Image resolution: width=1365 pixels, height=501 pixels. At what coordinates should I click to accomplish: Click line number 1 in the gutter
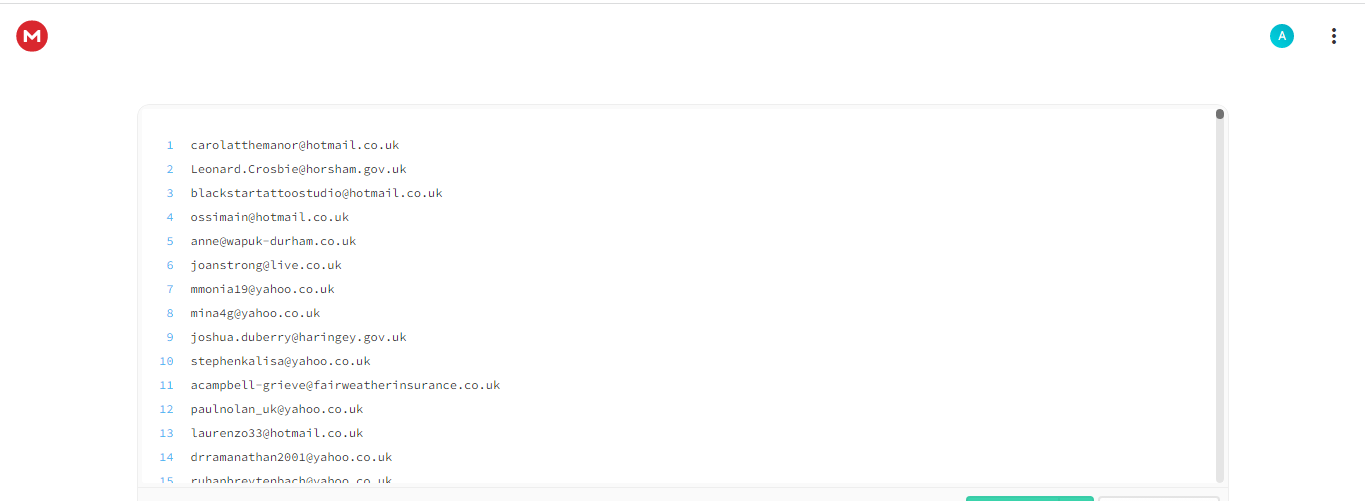pyautogui.click(x=170, y=145)
